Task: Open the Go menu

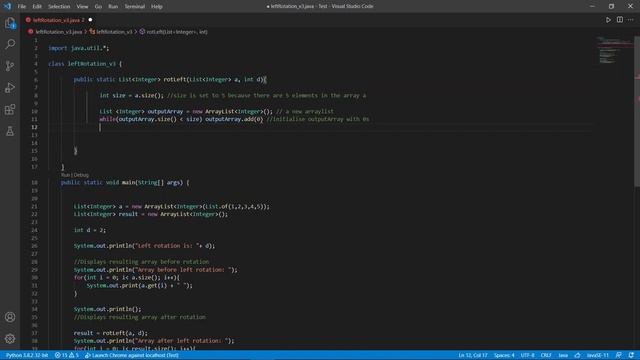Action: coord(98,7)
